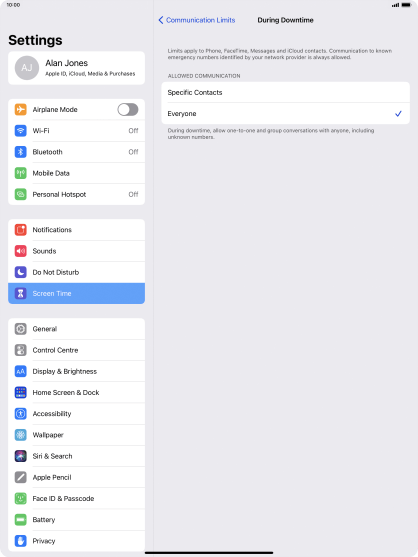Tap the orange Airplane Mode icon
This screenshot has height=557, width=418.
(x=21, y=109)
